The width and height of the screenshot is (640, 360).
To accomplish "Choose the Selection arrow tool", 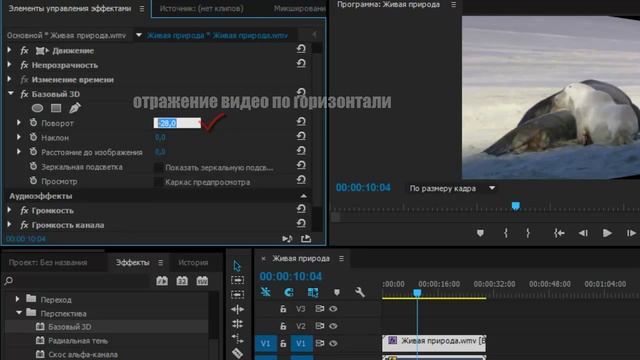I will coord(237,266).
